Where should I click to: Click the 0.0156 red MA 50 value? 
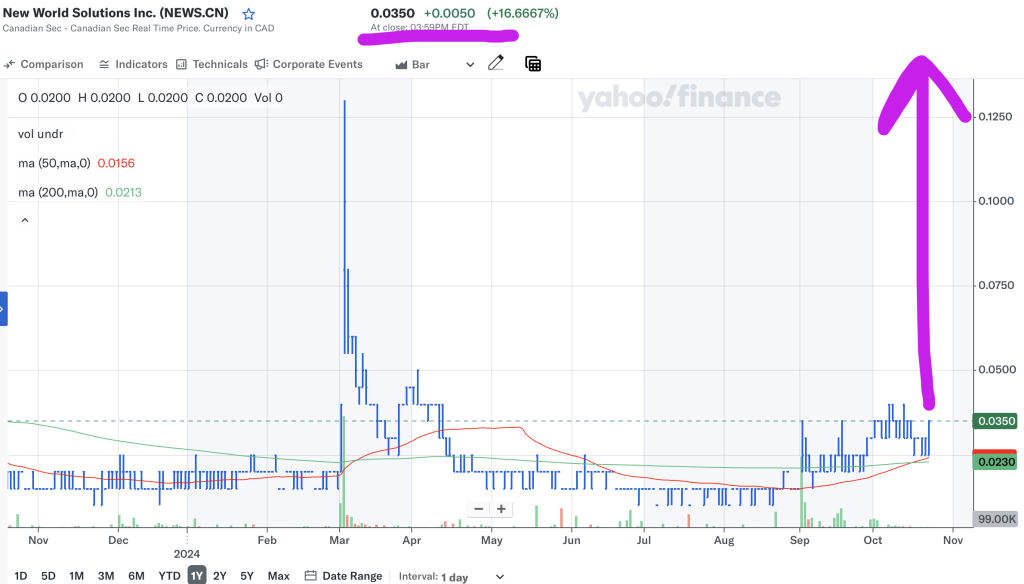click(116, 163)
